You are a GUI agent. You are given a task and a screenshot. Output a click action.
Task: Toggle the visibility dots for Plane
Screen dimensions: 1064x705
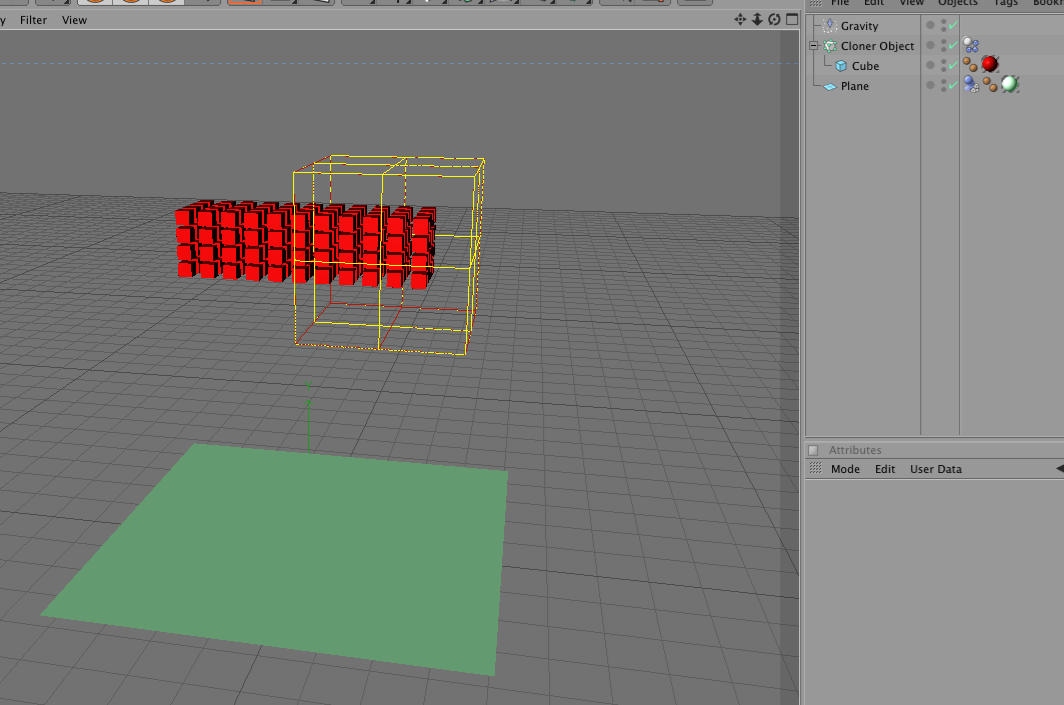point(943,85)
